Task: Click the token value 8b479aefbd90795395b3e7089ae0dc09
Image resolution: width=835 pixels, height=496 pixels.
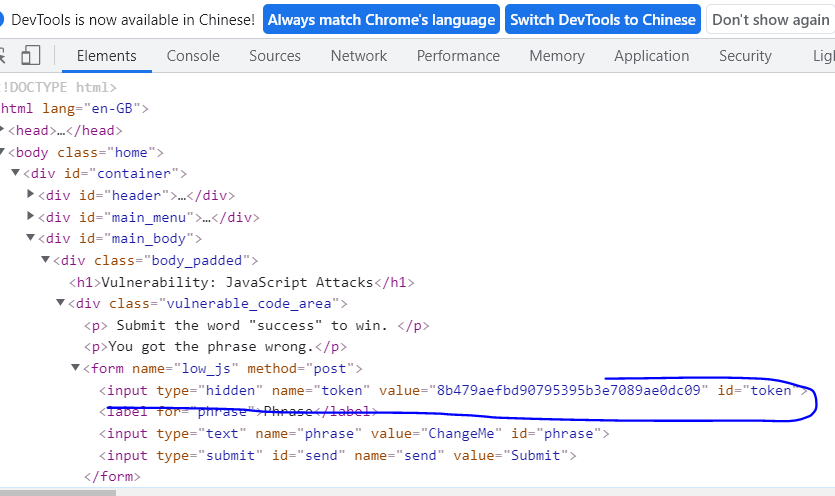Action: [568, 391]
